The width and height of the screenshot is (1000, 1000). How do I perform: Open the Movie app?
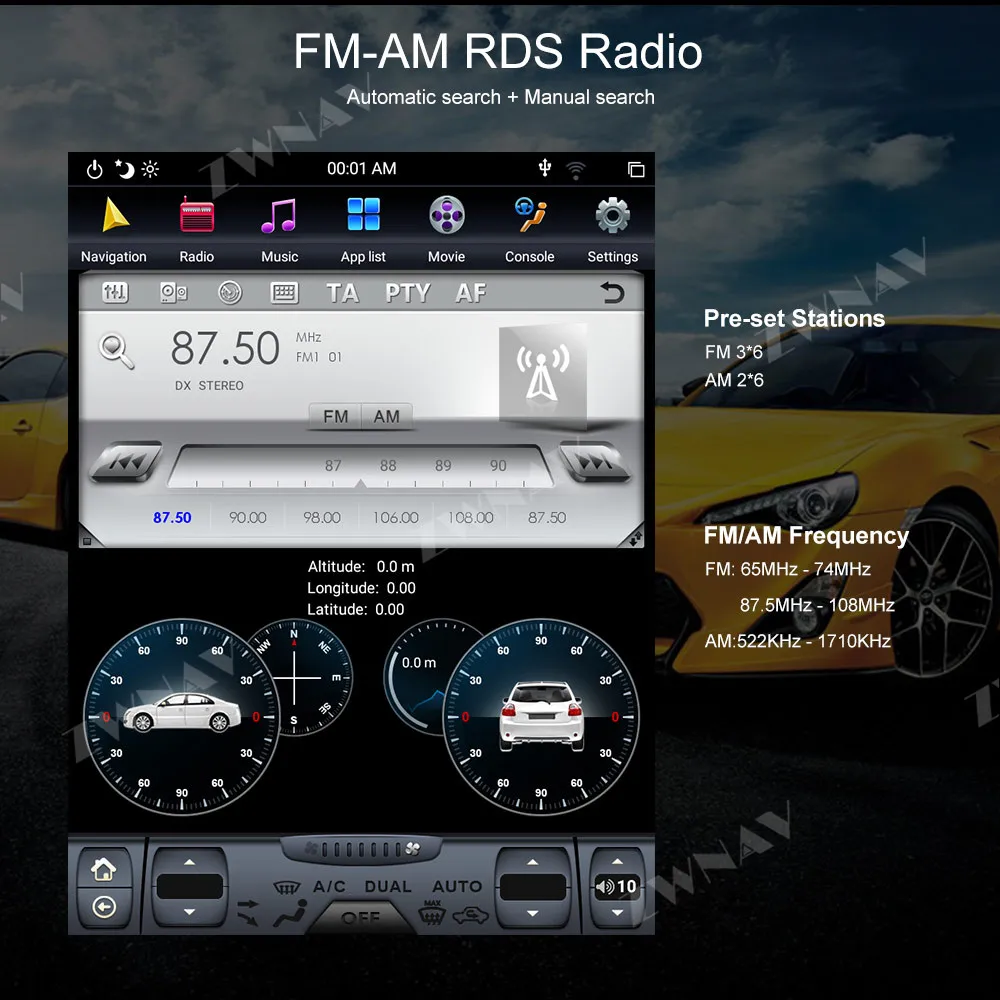coord(446,214)
